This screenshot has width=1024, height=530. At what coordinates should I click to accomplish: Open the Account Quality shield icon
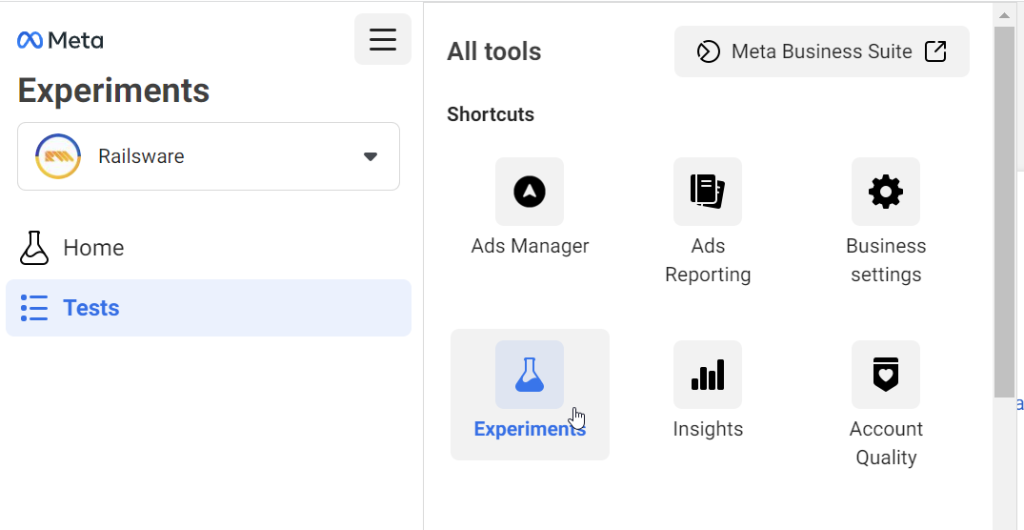[x=885, y=374]
